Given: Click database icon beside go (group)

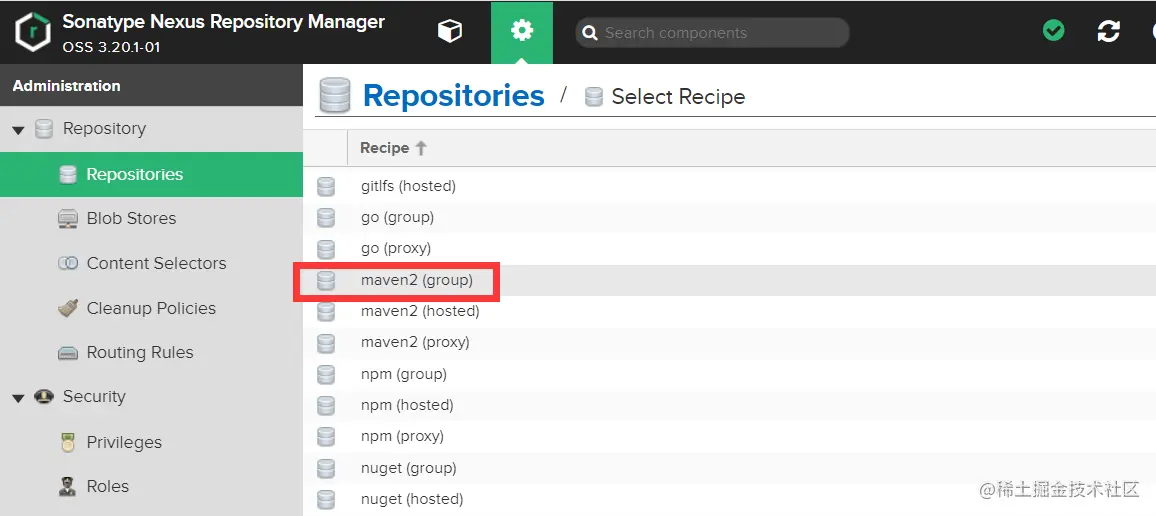Looking at the screenshot, I should point(326,218).
